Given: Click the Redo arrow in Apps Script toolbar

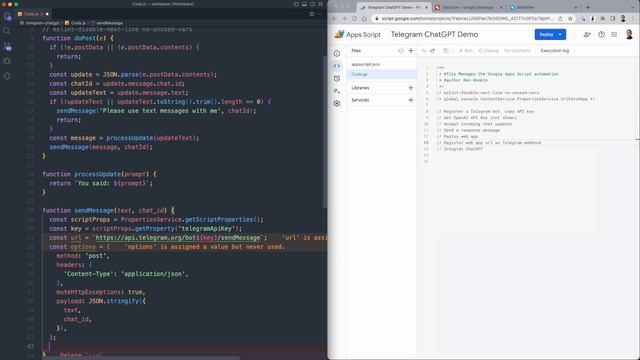Looking at the screenshot, I should 433,51.
